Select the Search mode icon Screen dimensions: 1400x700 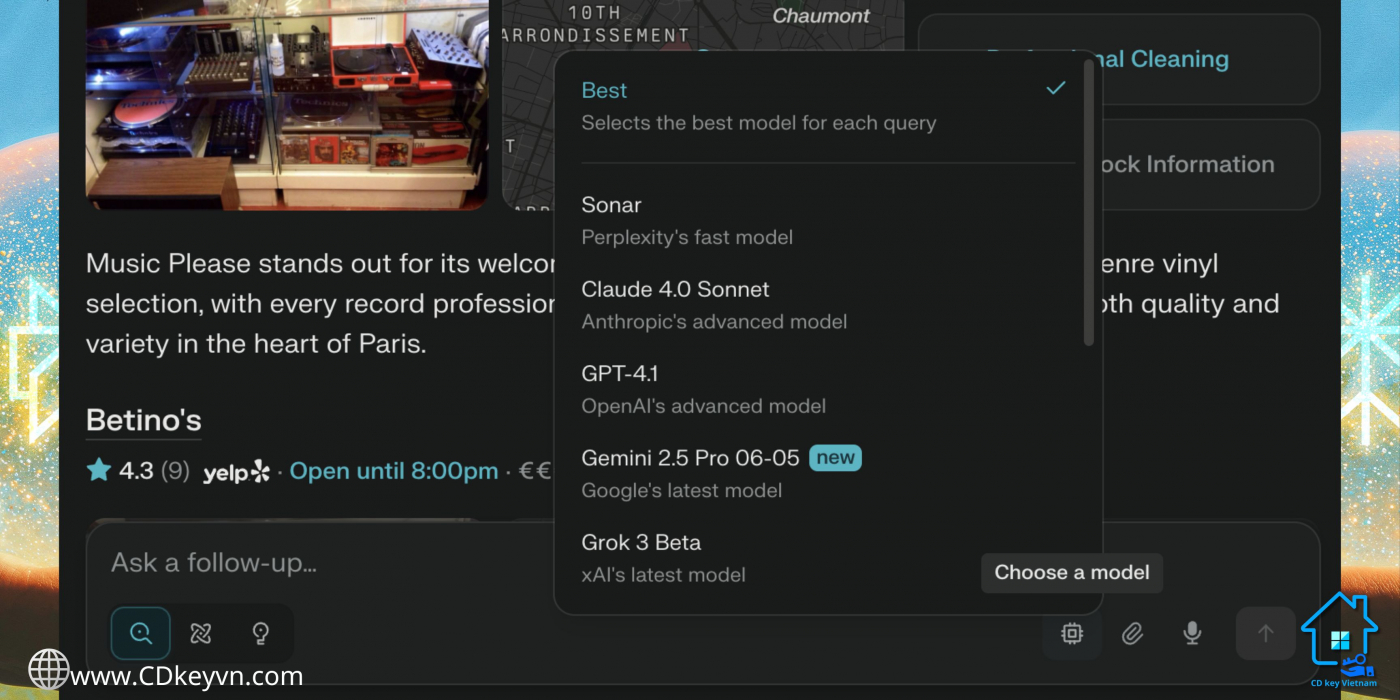[x=141, y=633]
